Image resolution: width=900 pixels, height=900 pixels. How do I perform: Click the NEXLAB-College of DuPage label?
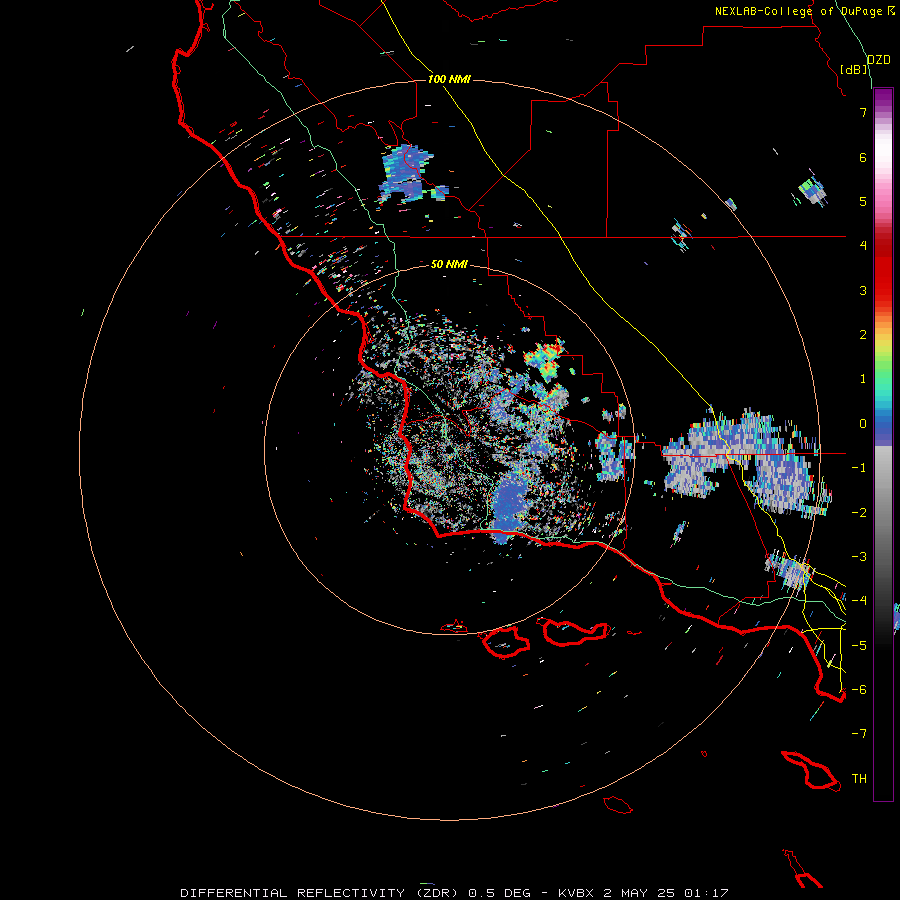(x=799, y=11)
